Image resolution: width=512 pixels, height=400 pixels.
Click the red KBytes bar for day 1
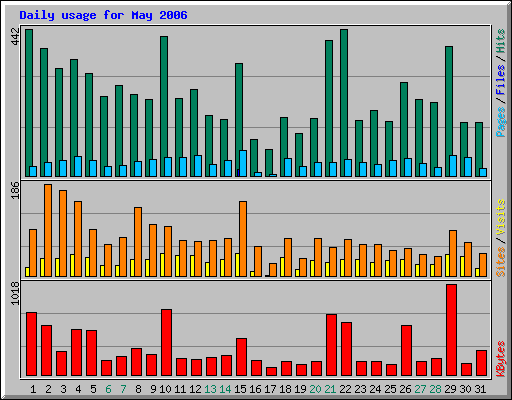pos(31,344)
